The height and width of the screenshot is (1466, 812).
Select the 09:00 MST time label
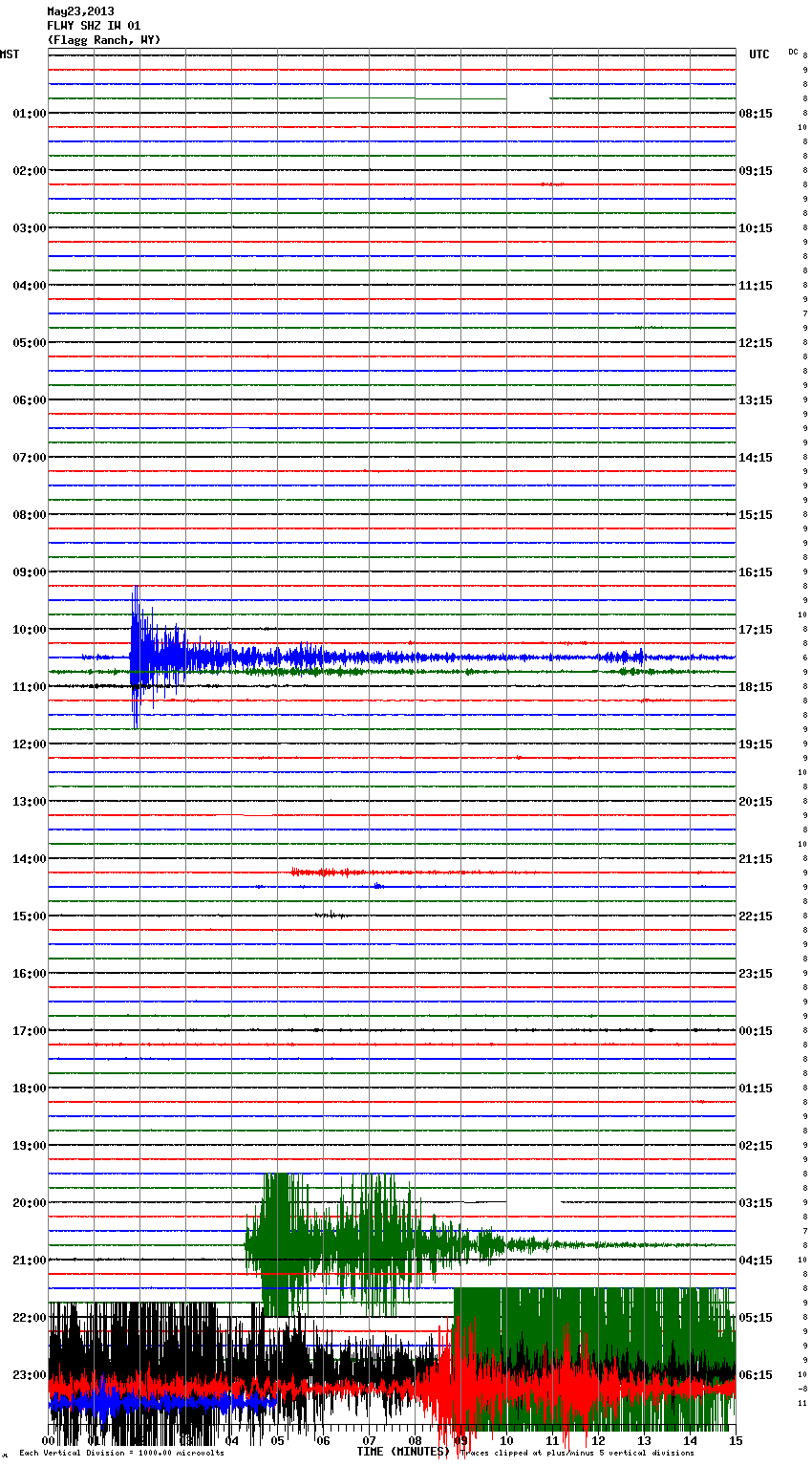[29, 572]
